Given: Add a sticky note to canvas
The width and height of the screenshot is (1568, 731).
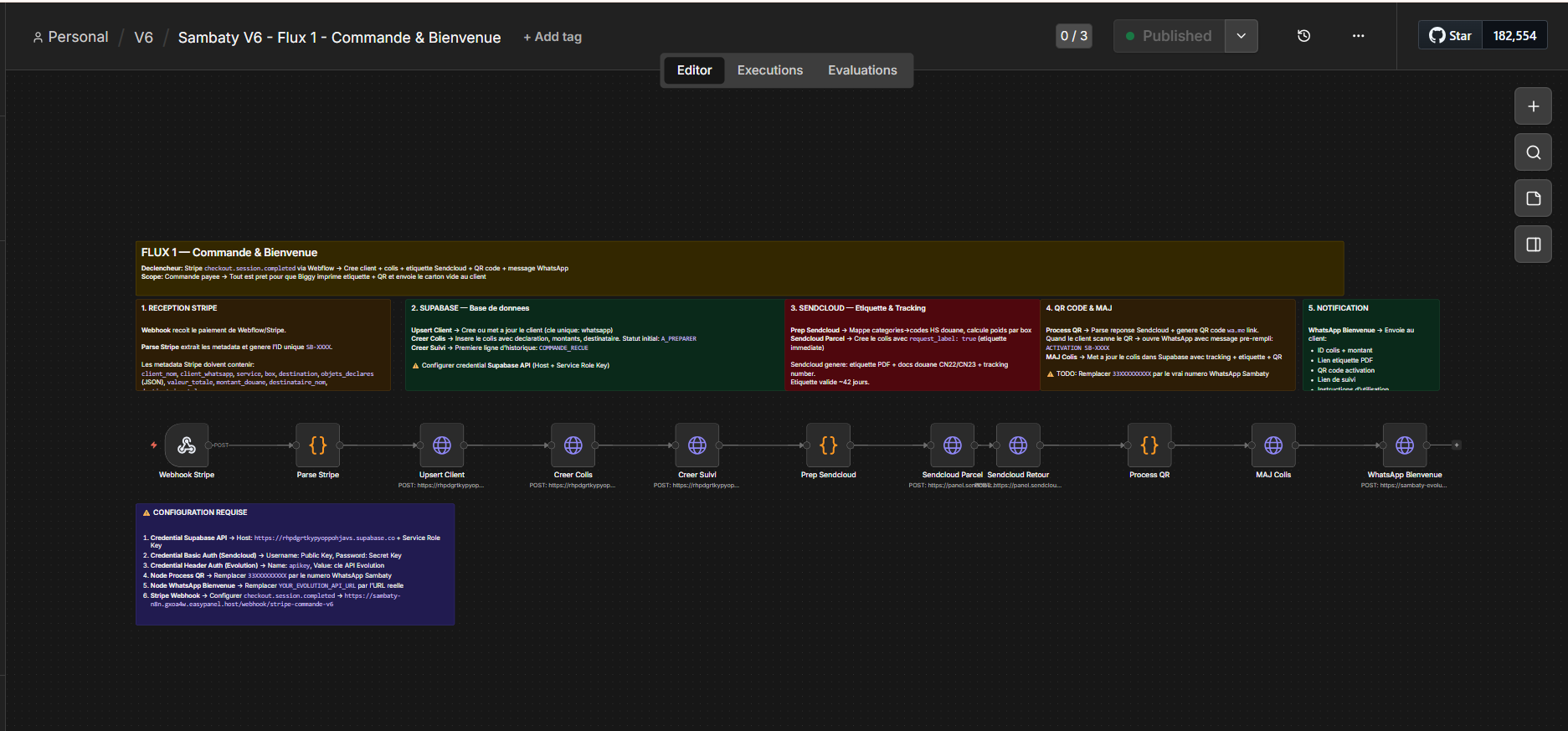Looking at the screenshot, I should tap(1533, 198).
